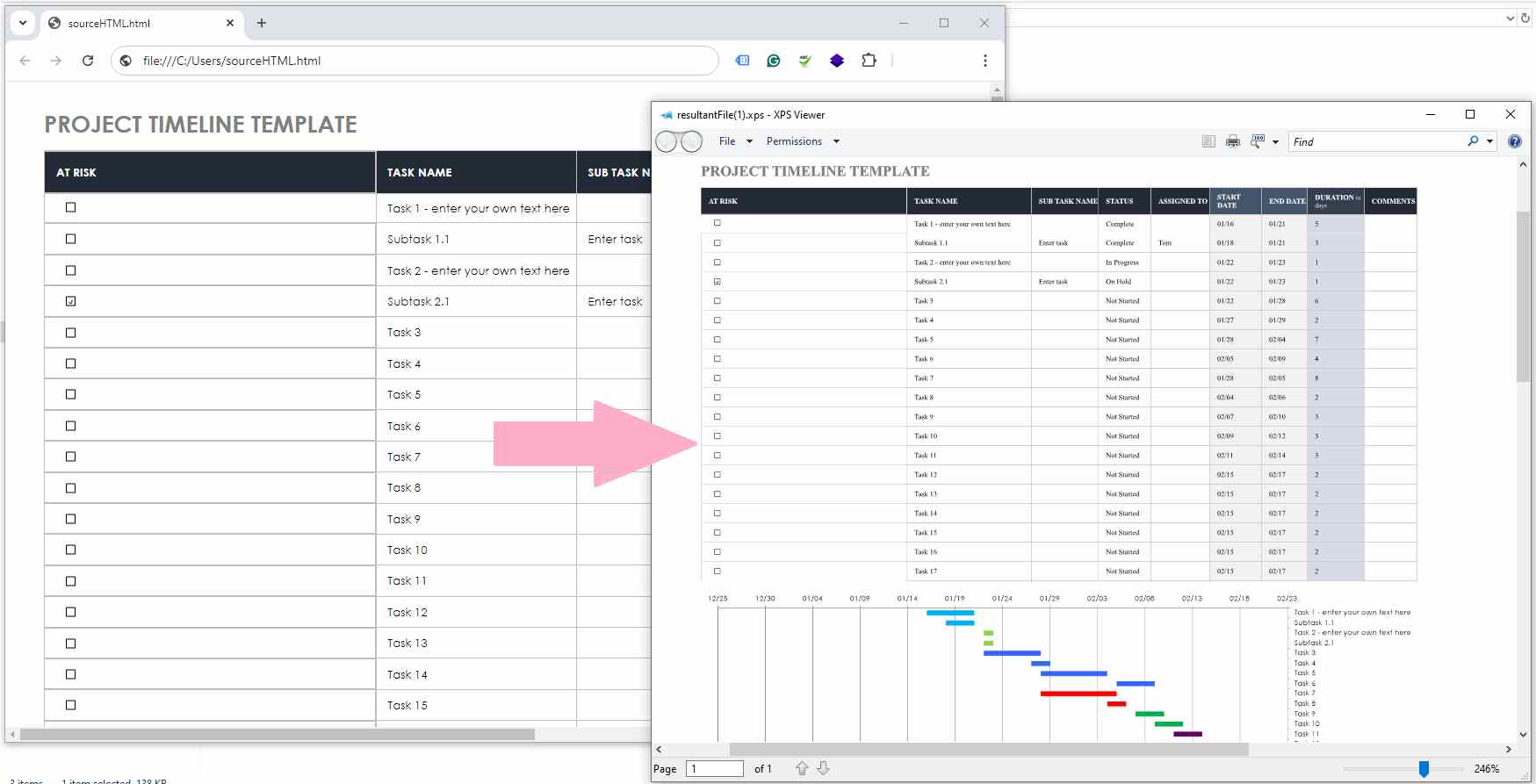Click XPS Viewer forward navigation circle

tap(692, 140)
